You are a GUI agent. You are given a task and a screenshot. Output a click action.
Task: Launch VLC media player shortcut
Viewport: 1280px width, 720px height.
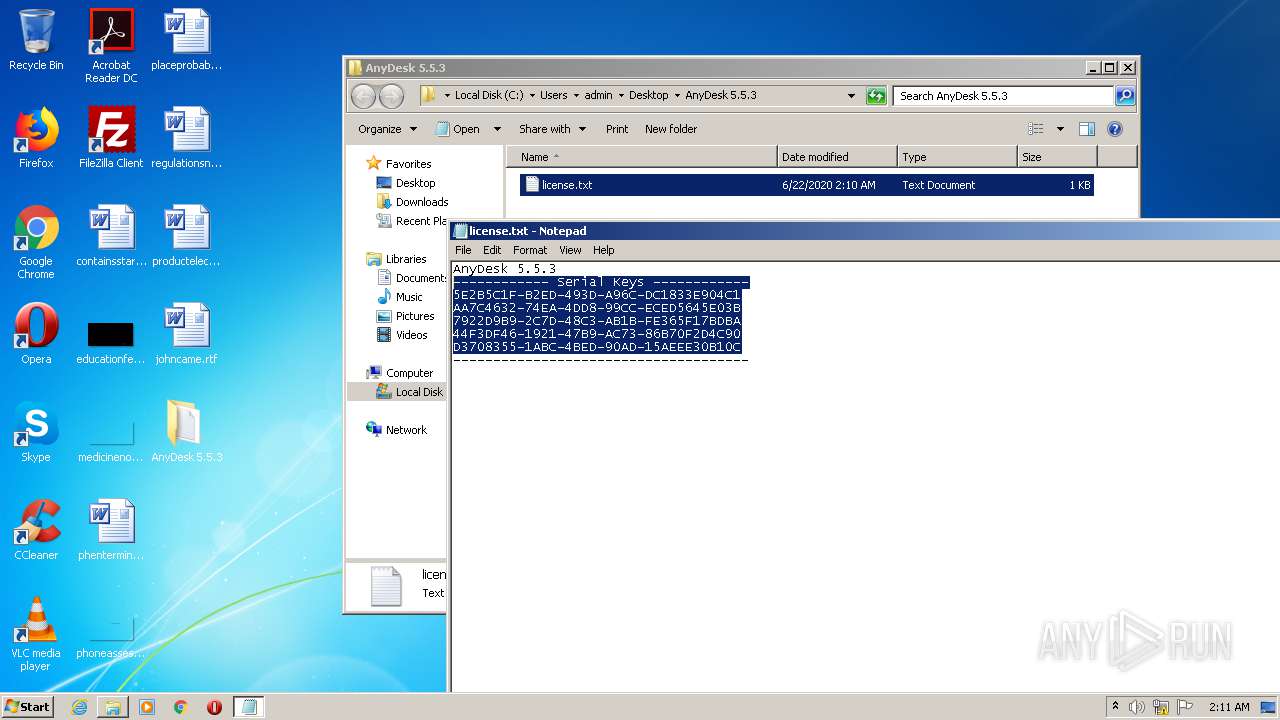pyautogui.click(x=36, y=634)
